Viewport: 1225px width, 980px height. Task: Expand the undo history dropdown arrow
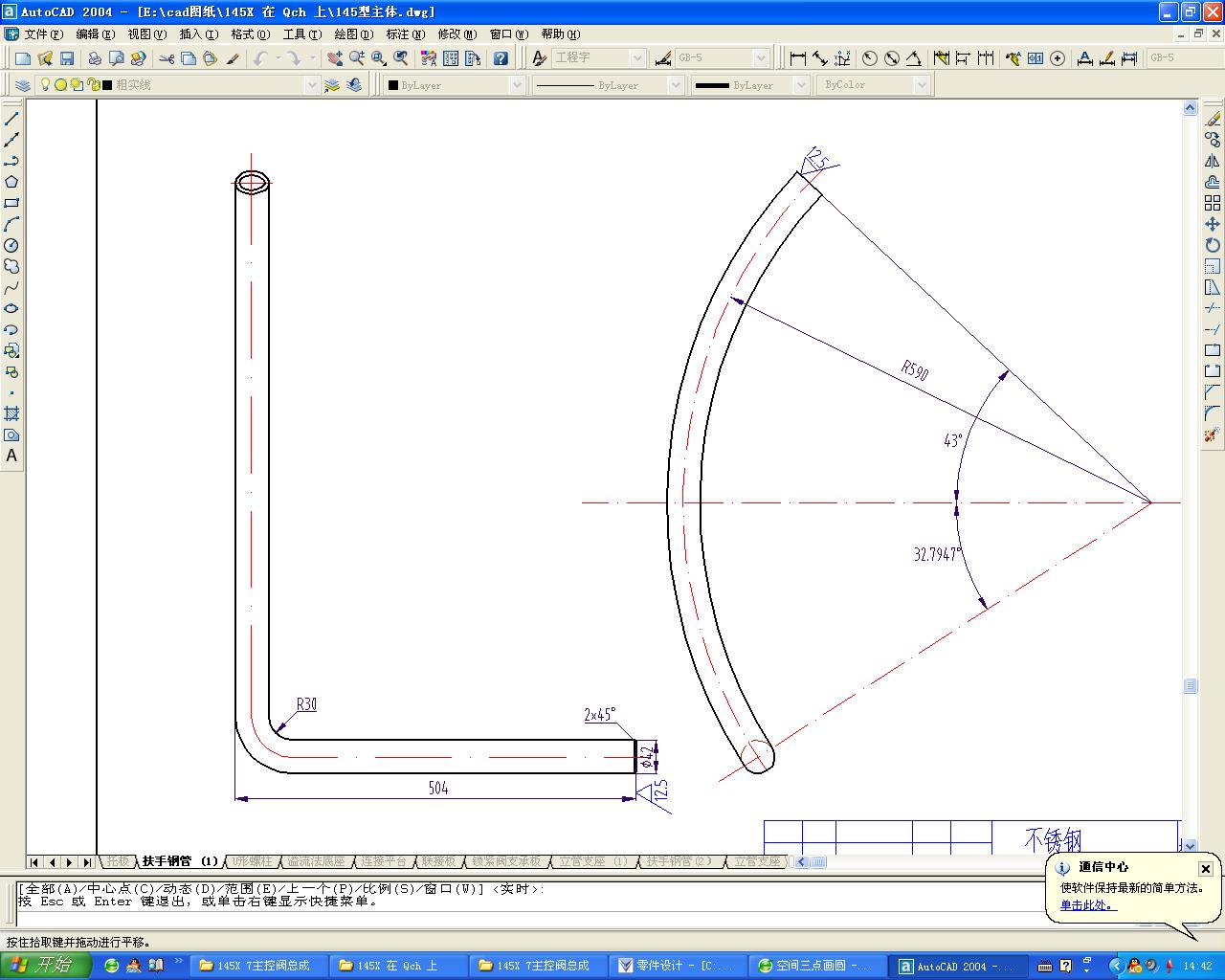pyautogui.click(x=278, y=58)
